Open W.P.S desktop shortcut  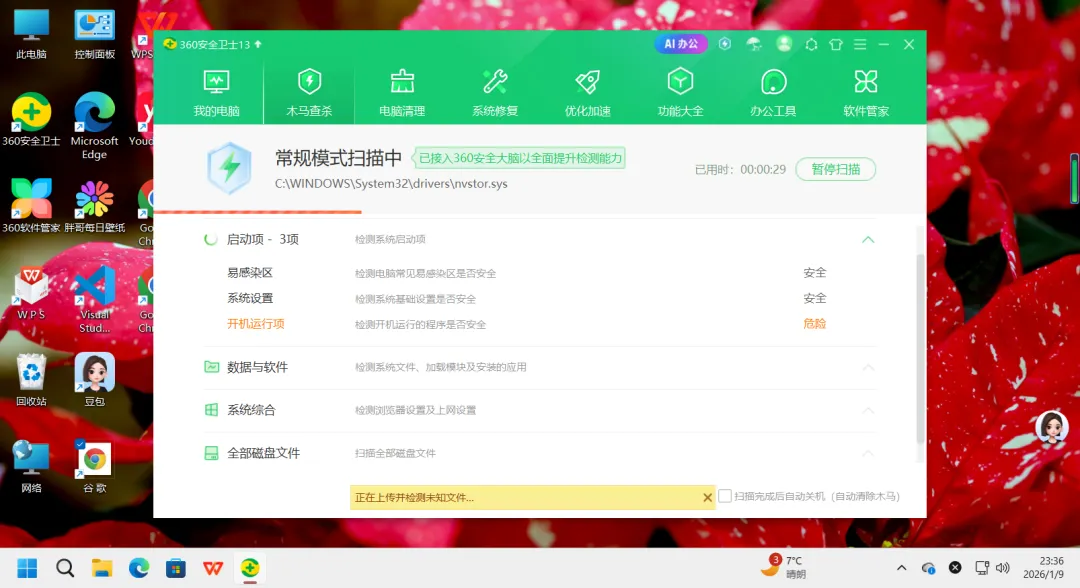click(x=31, y=293)
